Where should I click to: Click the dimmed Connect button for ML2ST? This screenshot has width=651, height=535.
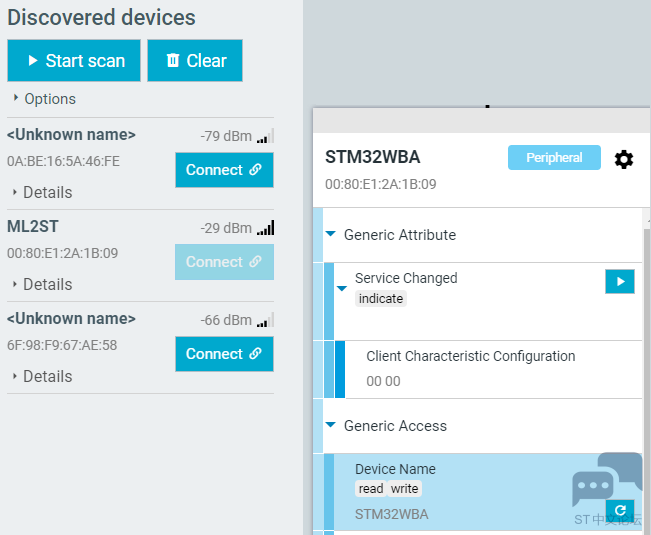(224, 262)
